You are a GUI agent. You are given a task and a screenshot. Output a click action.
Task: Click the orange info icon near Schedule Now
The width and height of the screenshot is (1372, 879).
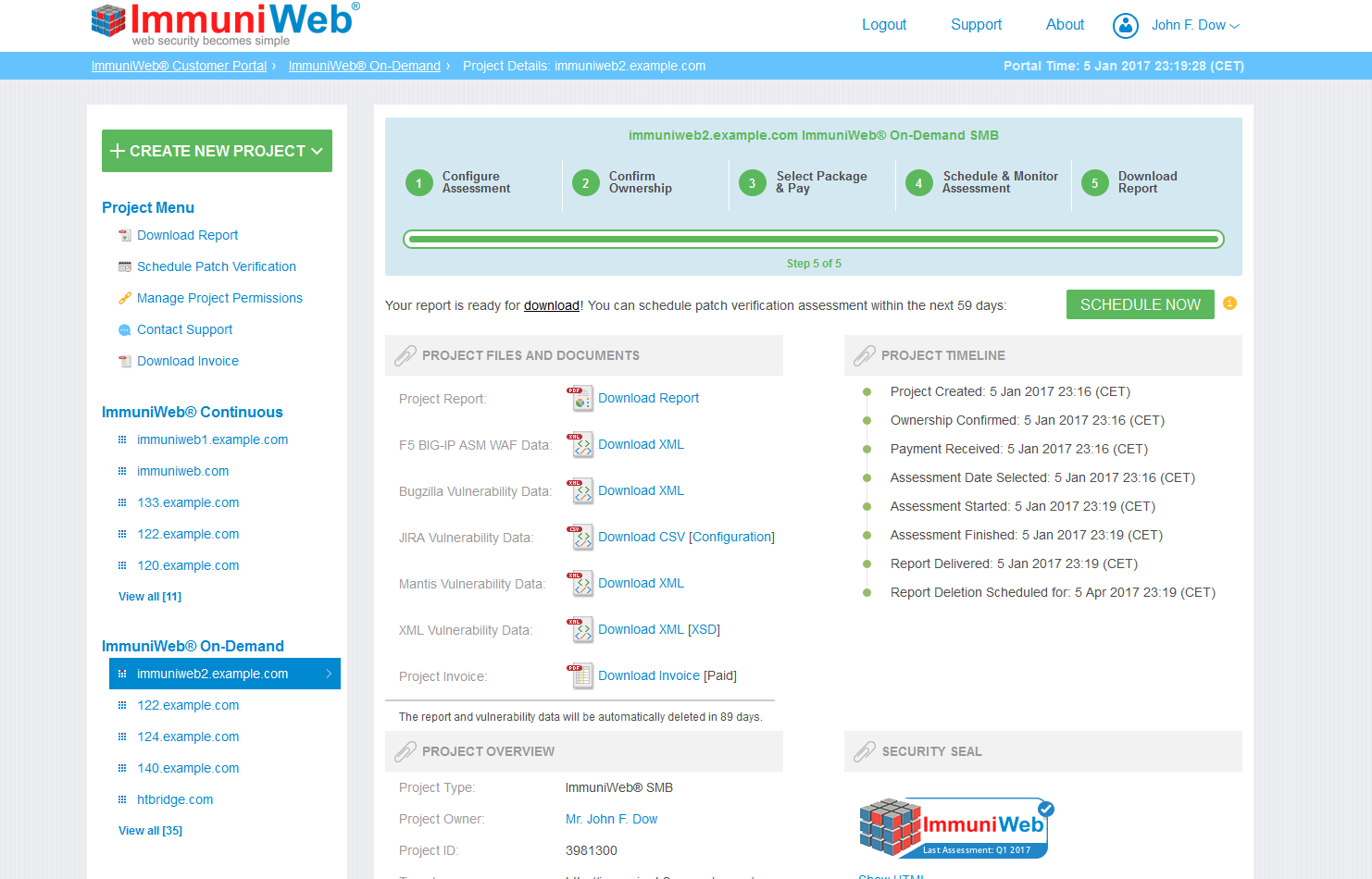pos(1229,303)
